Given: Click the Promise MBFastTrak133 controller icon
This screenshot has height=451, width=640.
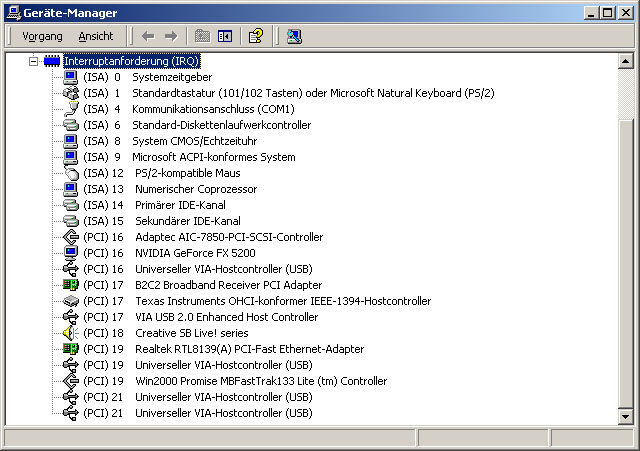Looking at the screenshot, I should coord(71,381).
